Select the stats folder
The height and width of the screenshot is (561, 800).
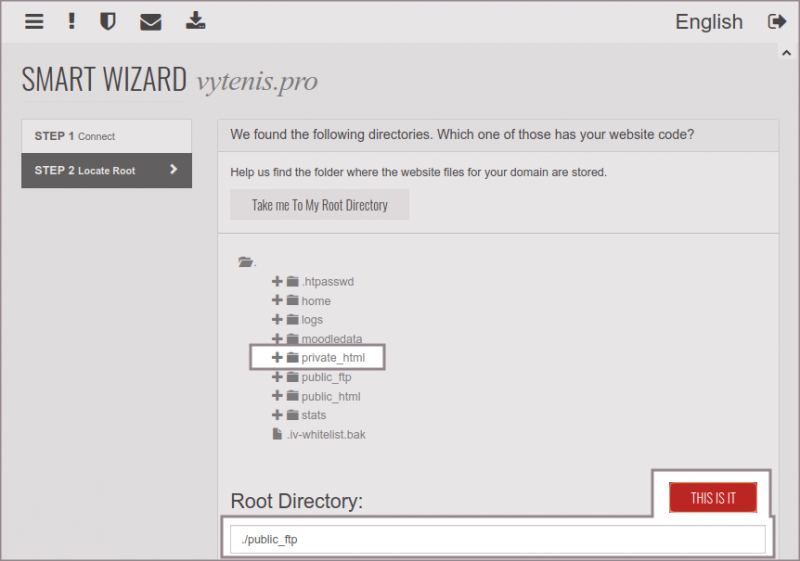tap(313, 415)
